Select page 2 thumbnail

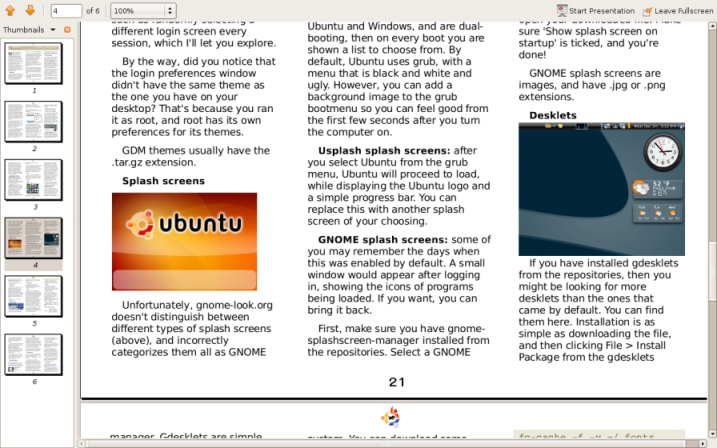pos(33,121)
